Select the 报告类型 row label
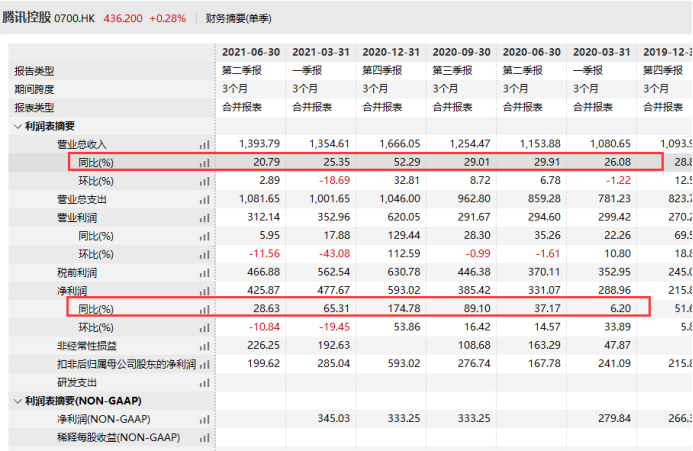 [34, 71]
